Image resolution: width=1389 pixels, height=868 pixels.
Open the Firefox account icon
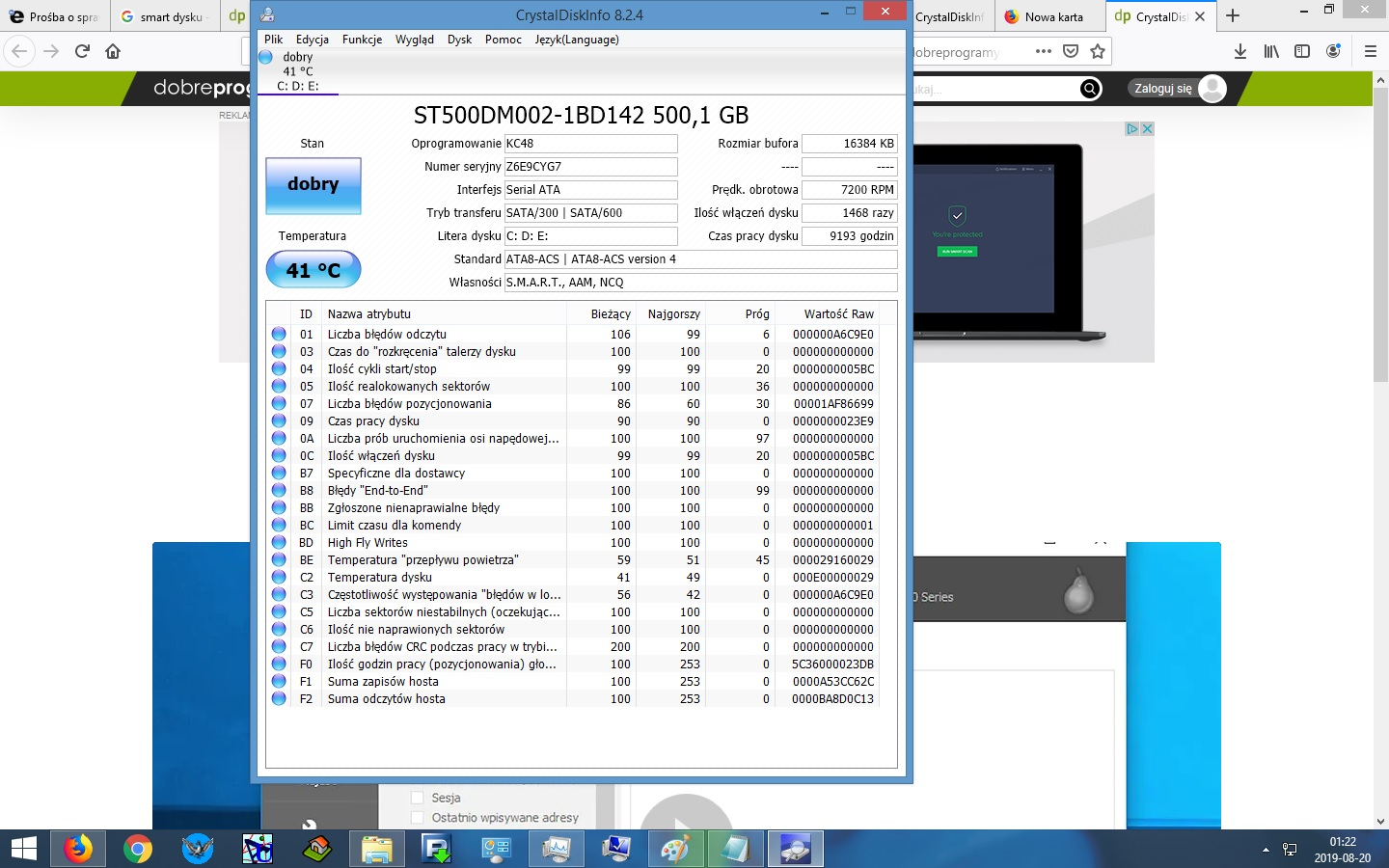point(1333,51)
